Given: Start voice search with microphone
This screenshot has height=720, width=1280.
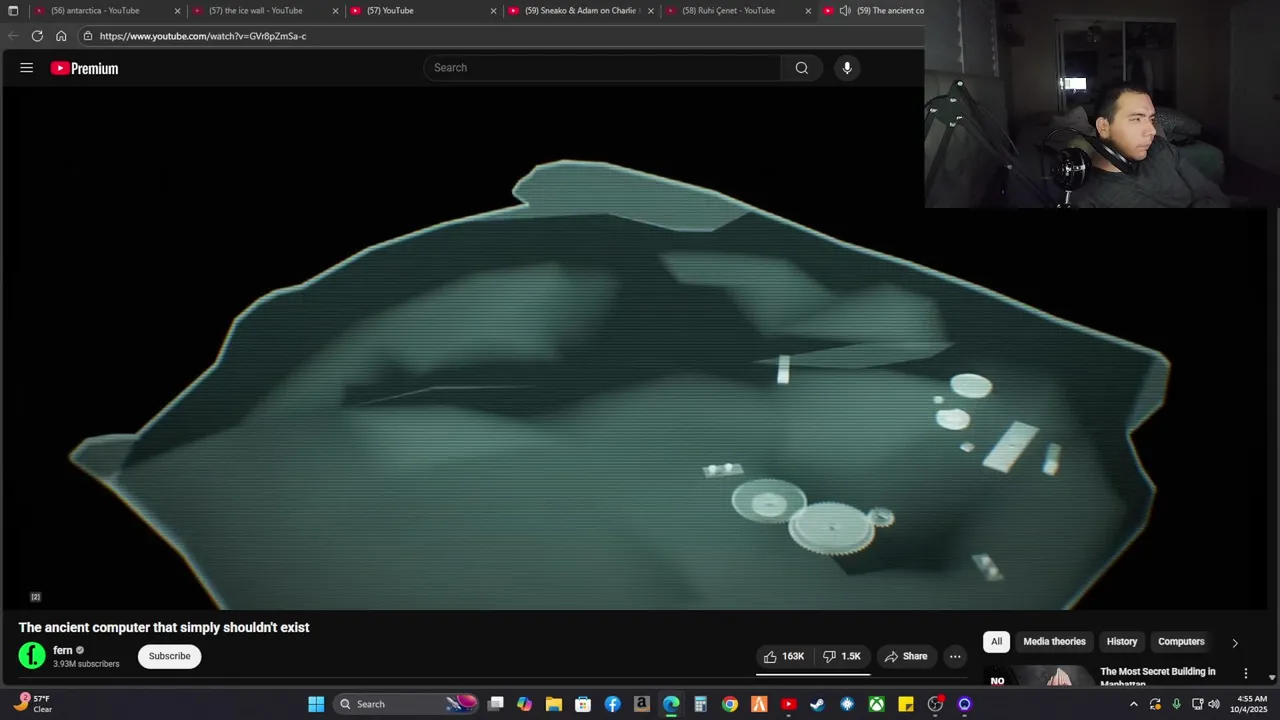Looking at the screenshot, I should (x=847, y=68).
